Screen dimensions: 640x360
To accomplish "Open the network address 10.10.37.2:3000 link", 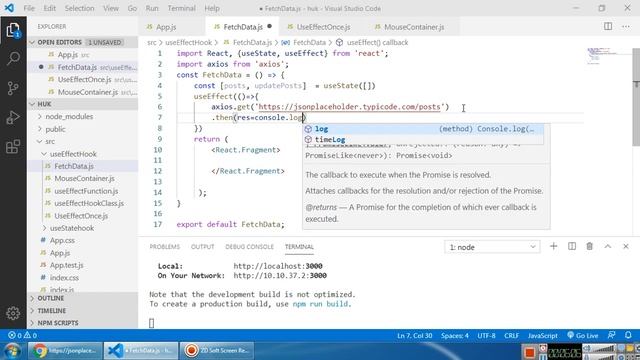I will point(280,276).
